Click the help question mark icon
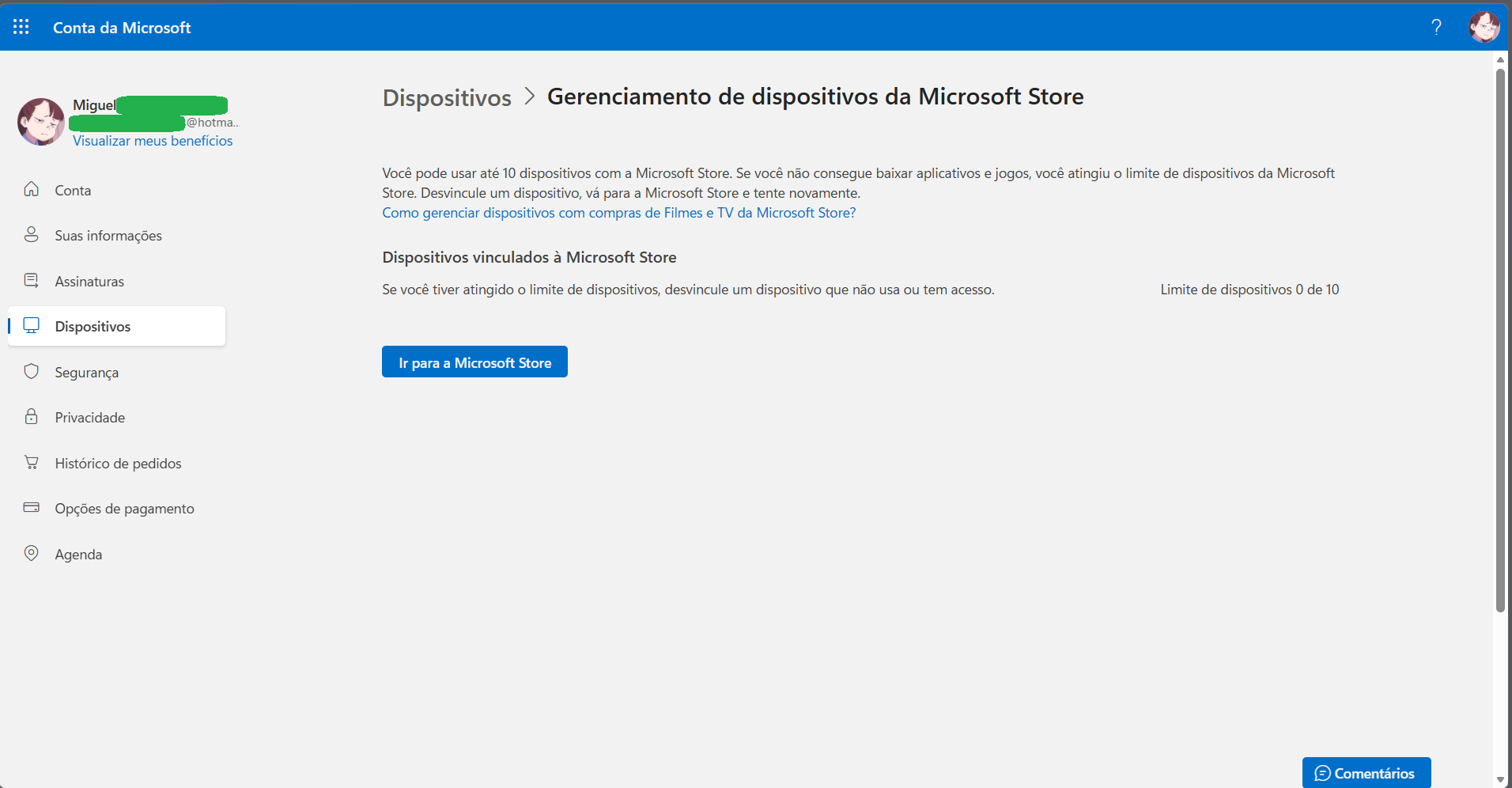Screen dimensions: 1512x788 click(x=1436, y=27)
